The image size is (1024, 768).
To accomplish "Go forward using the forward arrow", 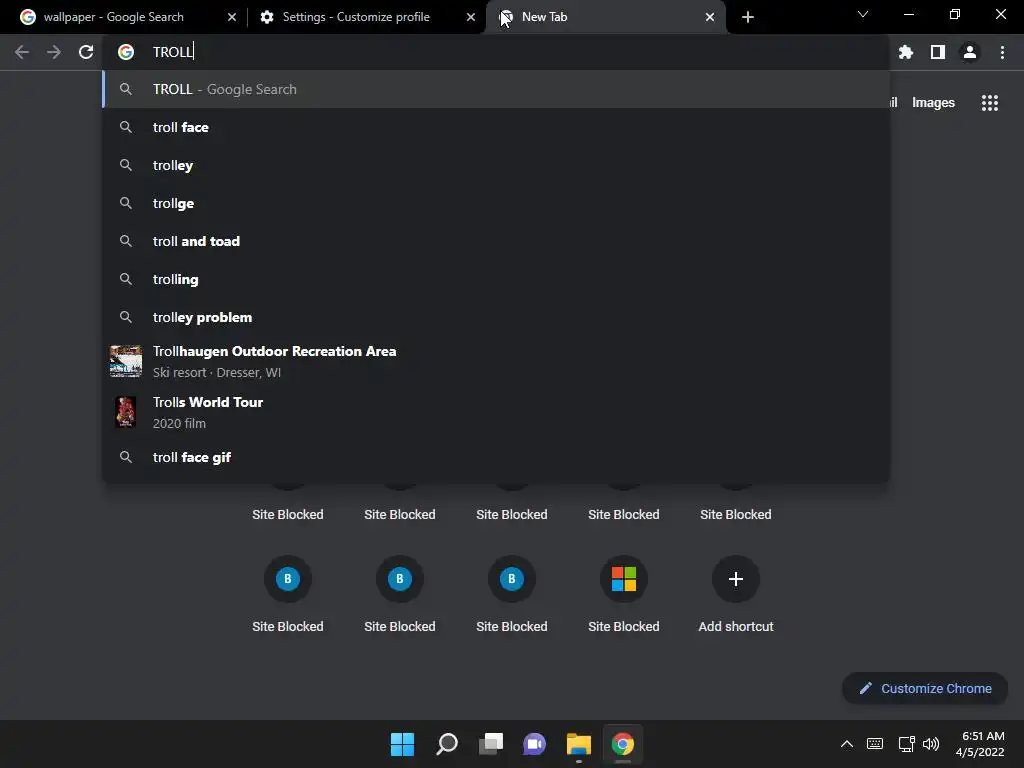I will (54, 52).
